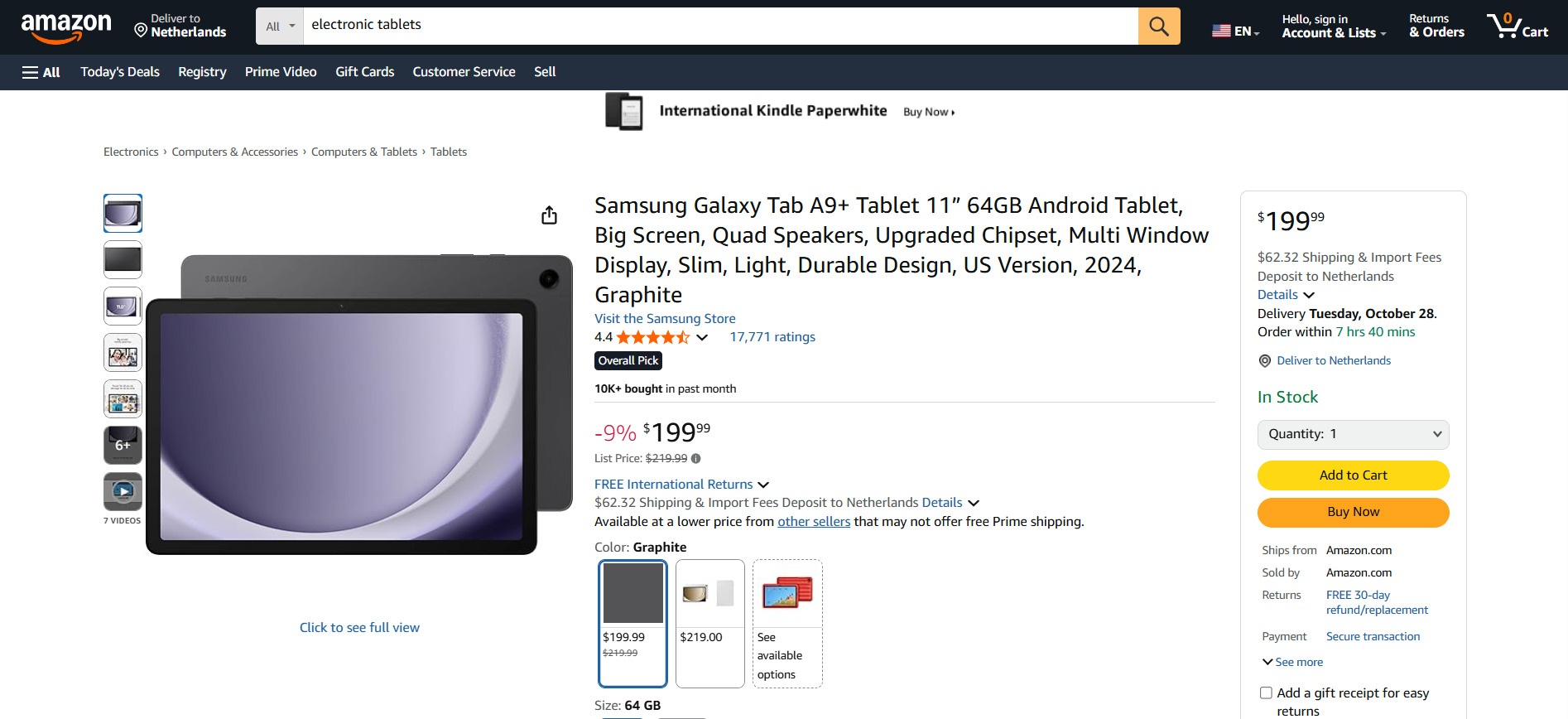The height and width of the screenshot is (719, 1568).
Task: Select the Graphite color swatch
Action: coord(632,623)
